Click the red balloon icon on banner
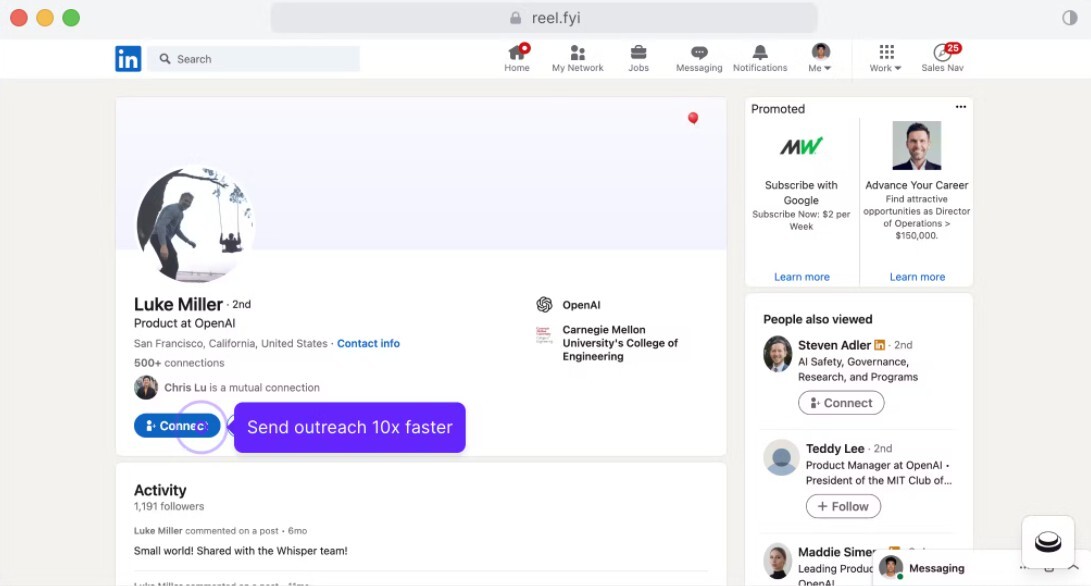This screenshot has height=586, width=1091. point(693,119)
